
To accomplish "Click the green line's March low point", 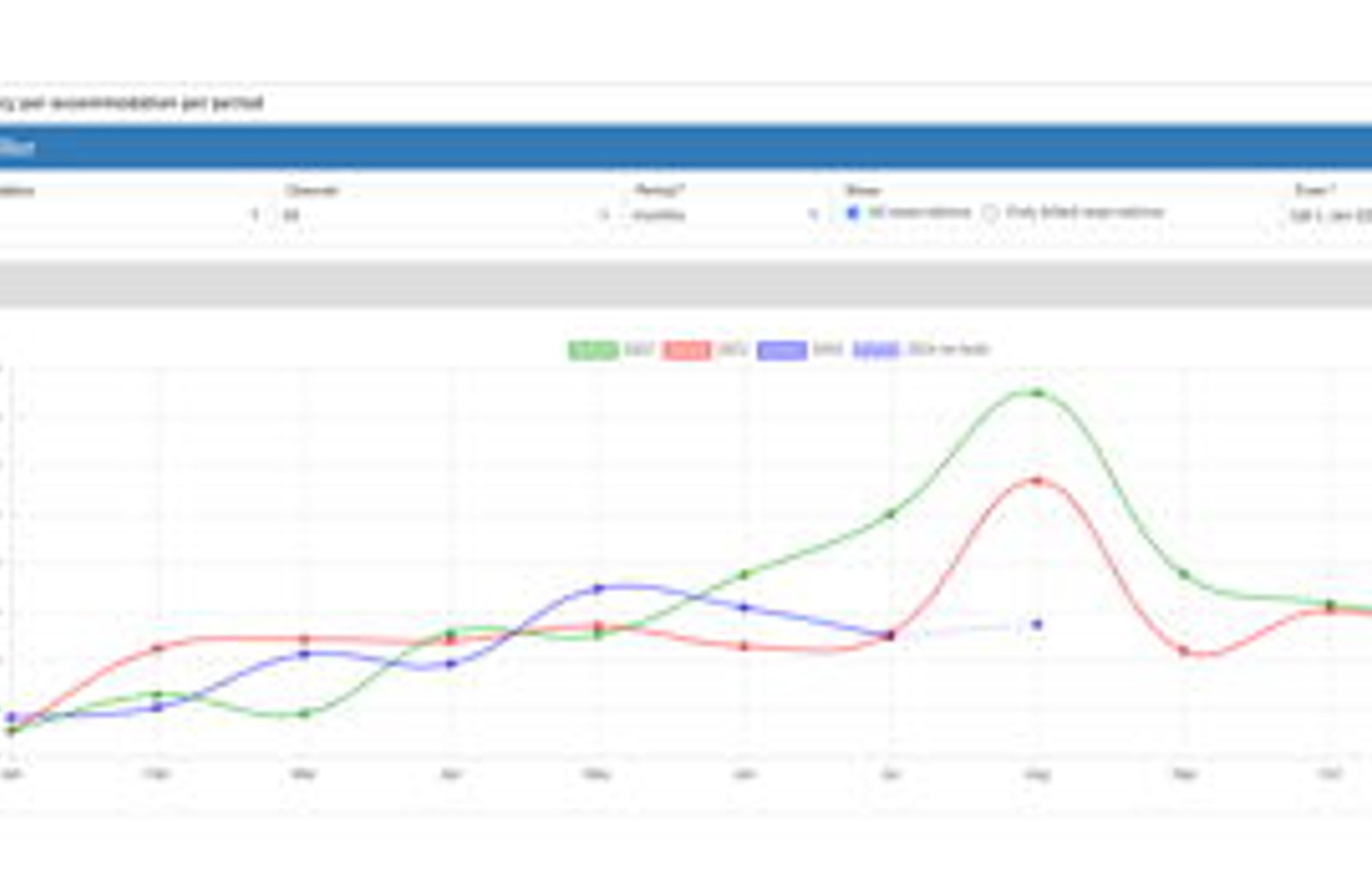I will [304, 713].
